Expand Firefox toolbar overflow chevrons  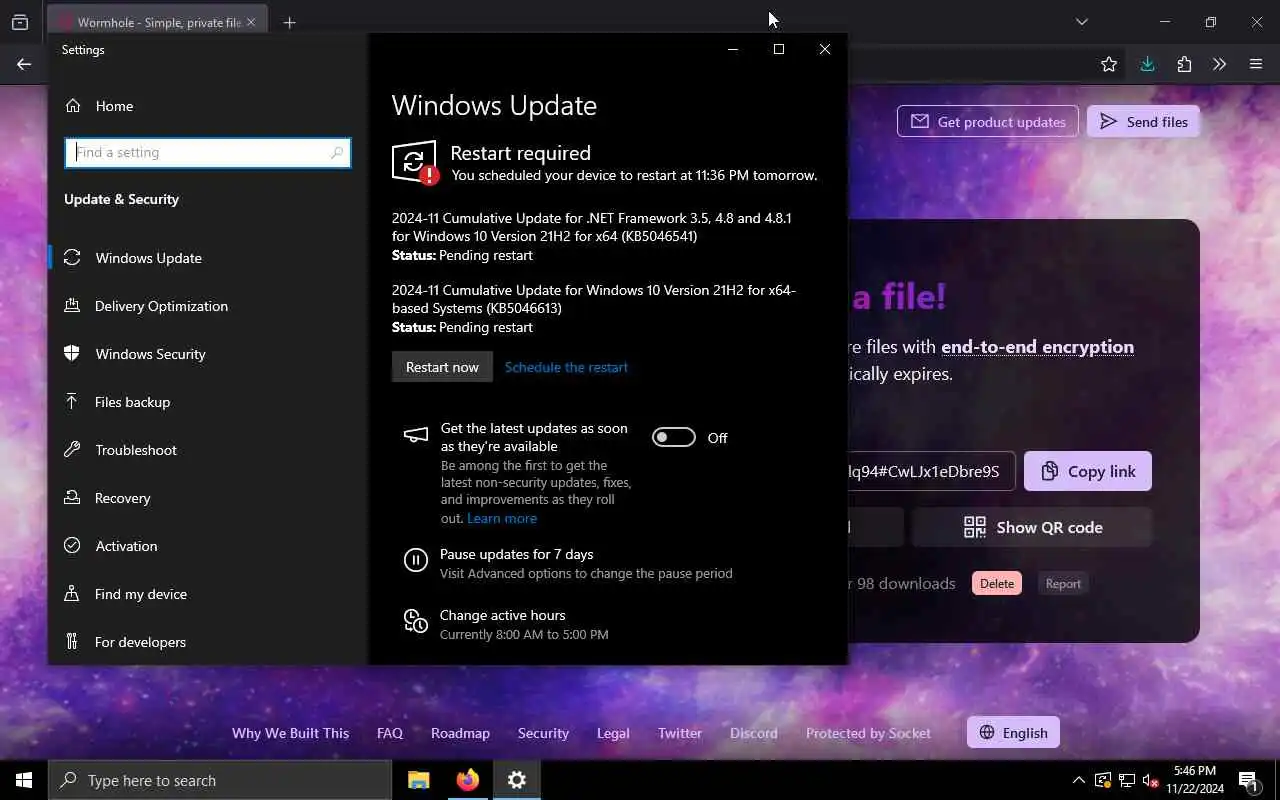(1219, 64)
